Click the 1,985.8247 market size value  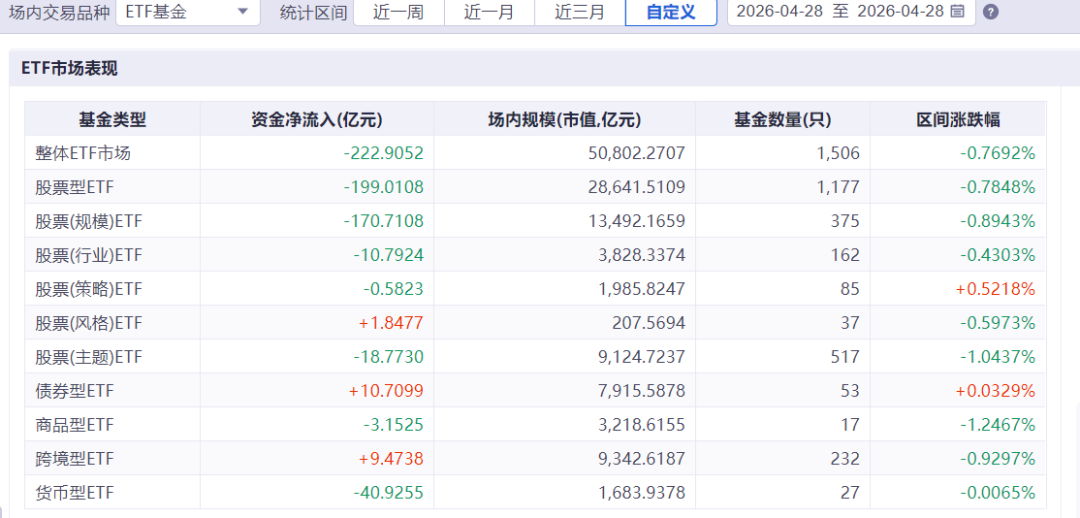(x=641, y=289)
